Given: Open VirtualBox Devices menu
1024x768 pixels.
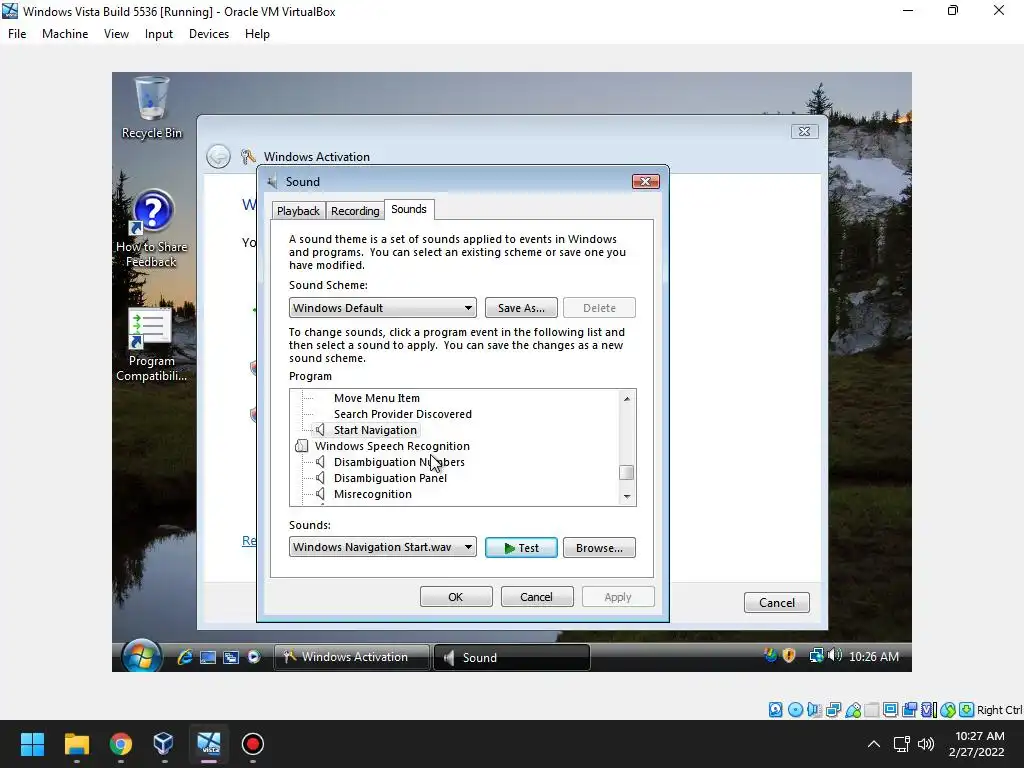Looking at the screenshot, I should [209, 34].
